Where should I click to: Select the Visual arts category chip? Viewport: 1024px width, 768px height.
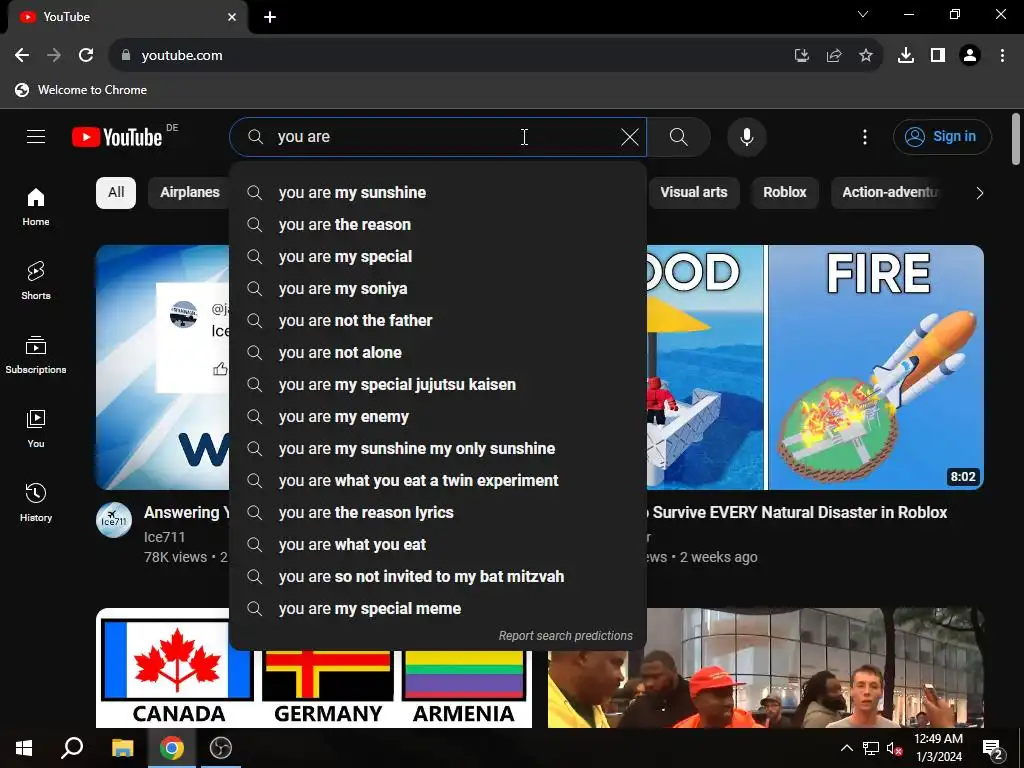pos(694,193)
